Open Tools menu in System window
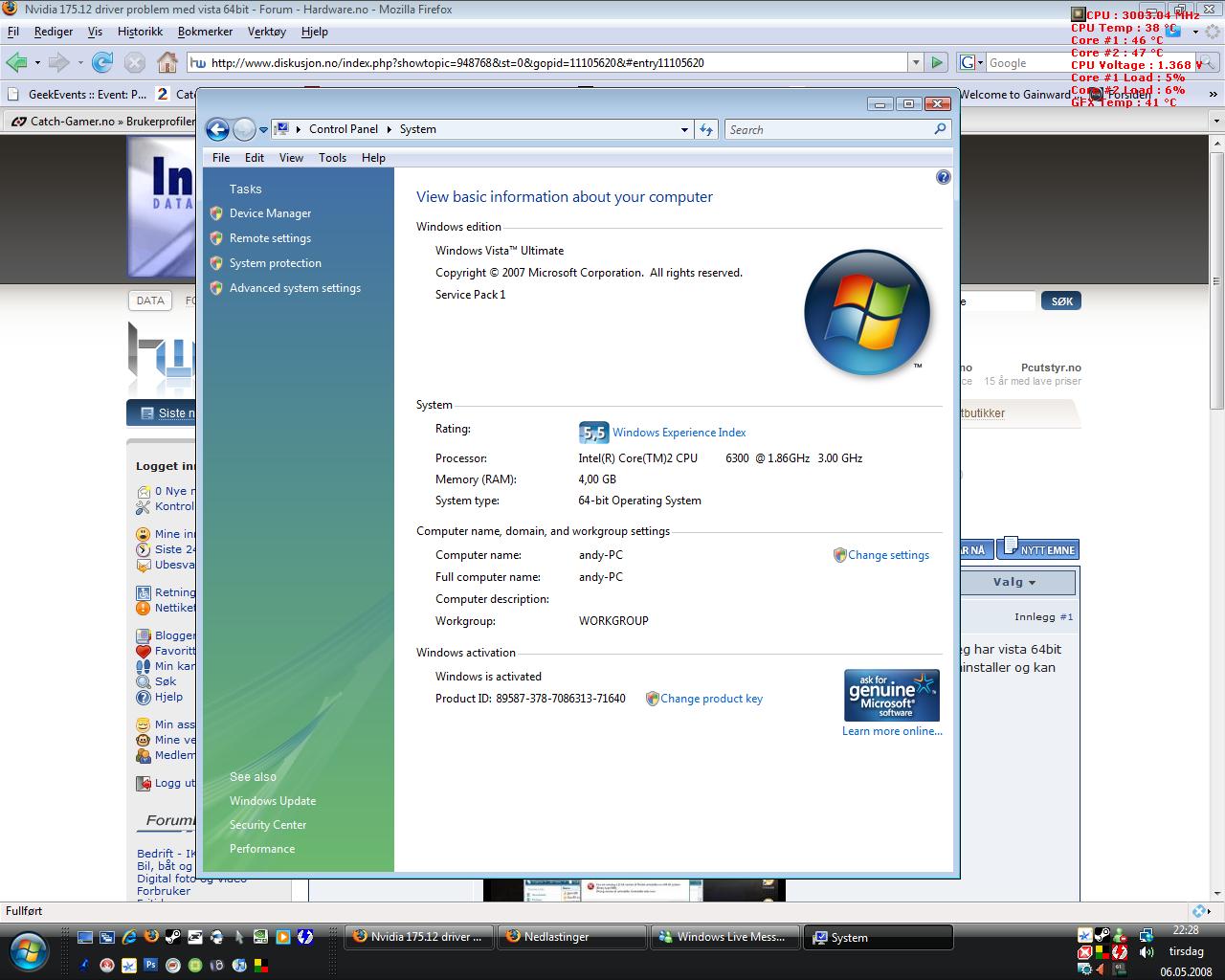The height and width of the screenshot is (980, 1225). [x=332, y=158]
